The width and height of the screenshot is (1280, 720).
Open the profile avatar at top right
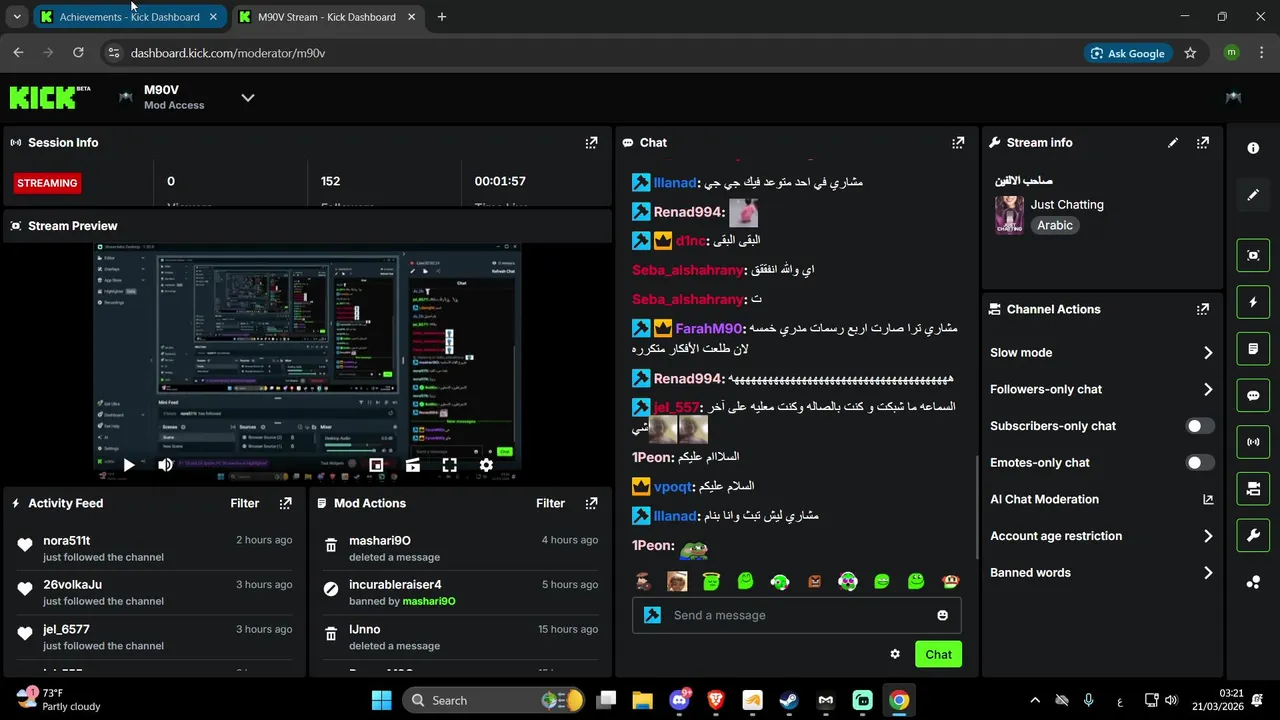1233,97
